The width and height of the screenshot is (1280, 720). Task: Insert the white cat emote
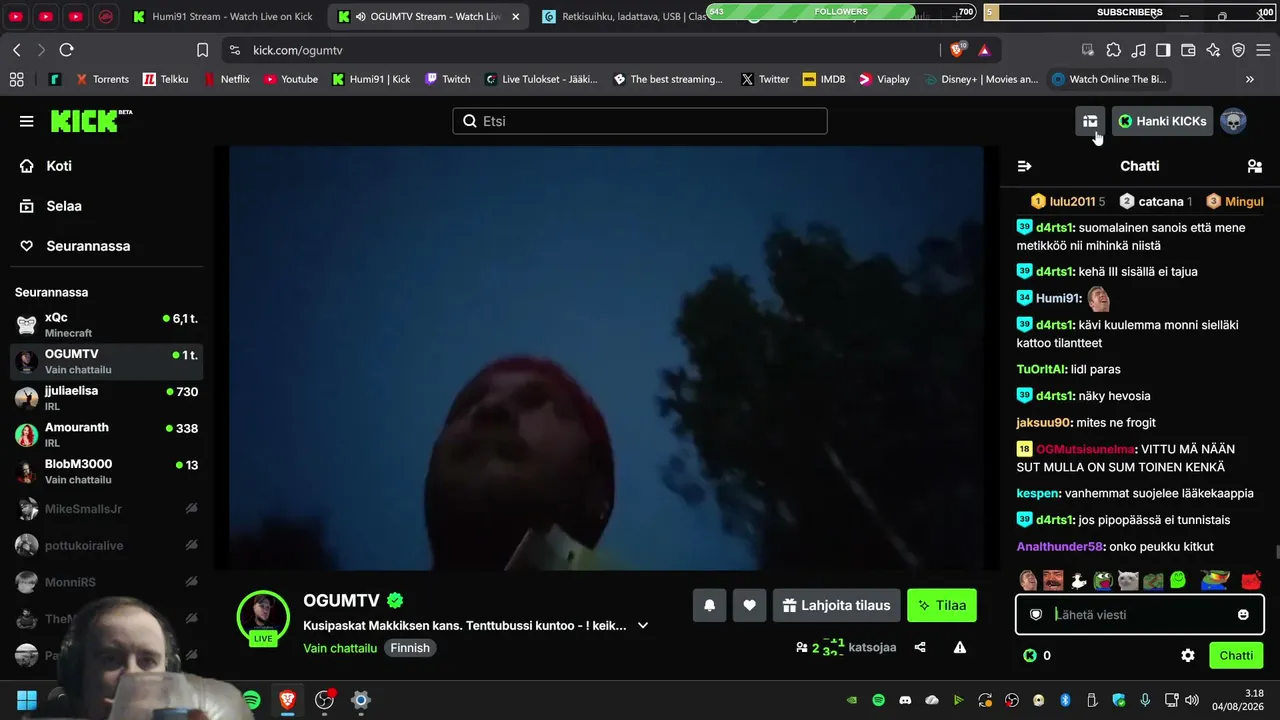(x=1128, y=580)
